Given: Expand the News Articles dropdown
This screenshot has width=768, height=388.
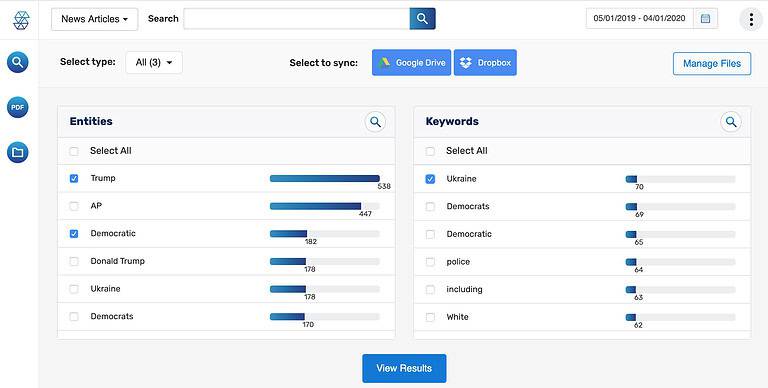Looking at the screenshot, I should (x=95, y=19).
